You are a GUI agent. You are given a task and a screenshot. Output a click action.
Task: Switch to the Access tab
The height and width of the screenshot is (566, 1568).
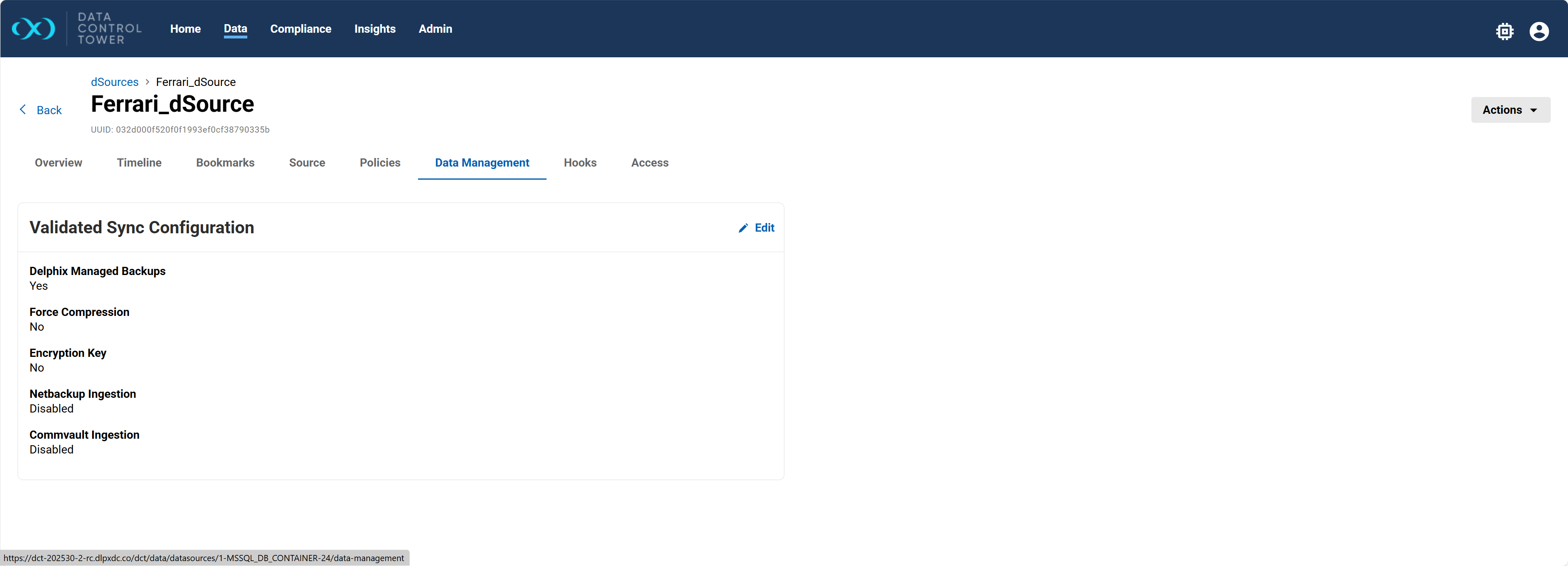pyautogui.click(x=649, y=162)
